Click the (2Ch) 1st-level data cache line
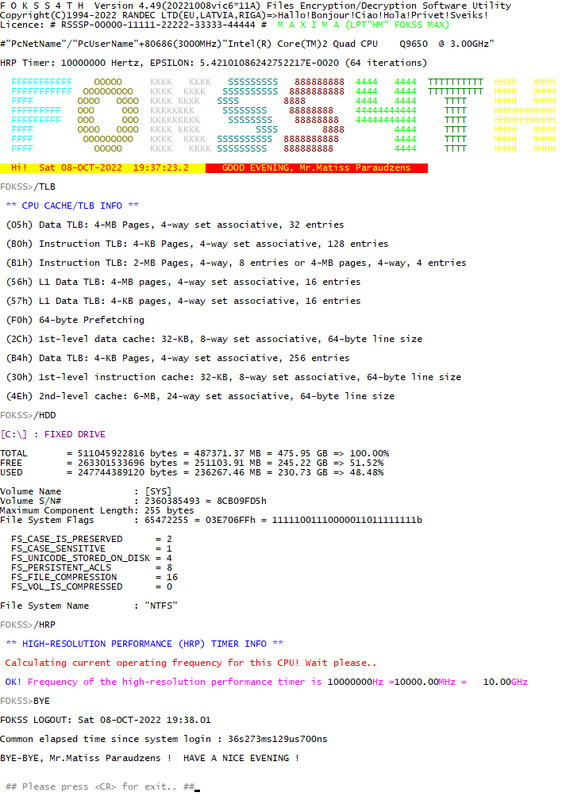The width and height of the screenshot is (581, 800). 214,339
